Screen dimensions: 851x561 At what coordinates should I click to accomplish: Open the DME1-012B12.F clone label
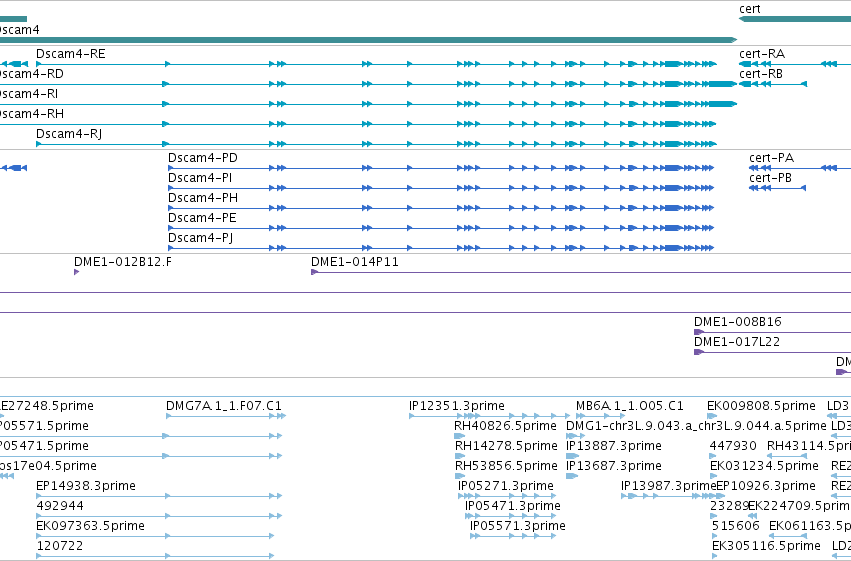123,262
